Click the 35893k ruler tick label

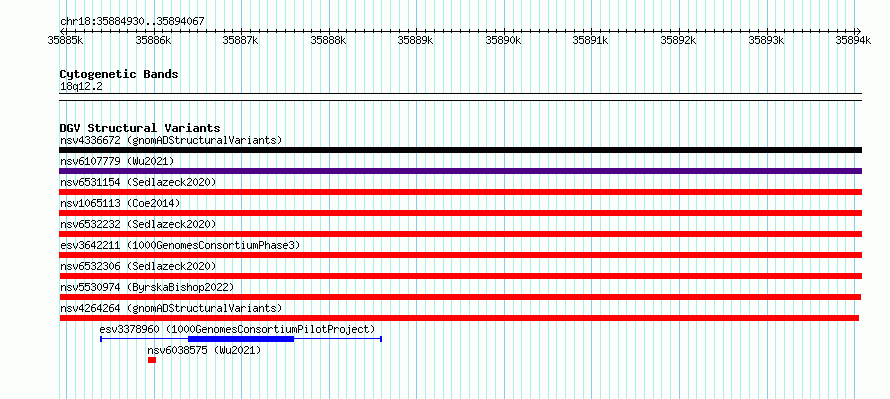tap(767, 40)
